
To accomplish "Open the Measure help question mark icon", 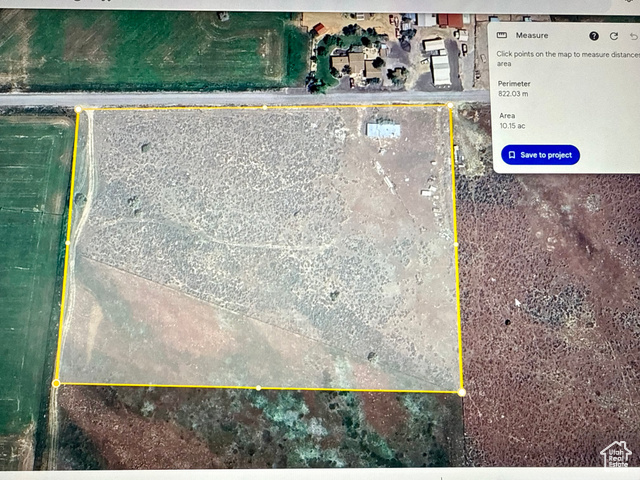I will (x=594, y=36).
